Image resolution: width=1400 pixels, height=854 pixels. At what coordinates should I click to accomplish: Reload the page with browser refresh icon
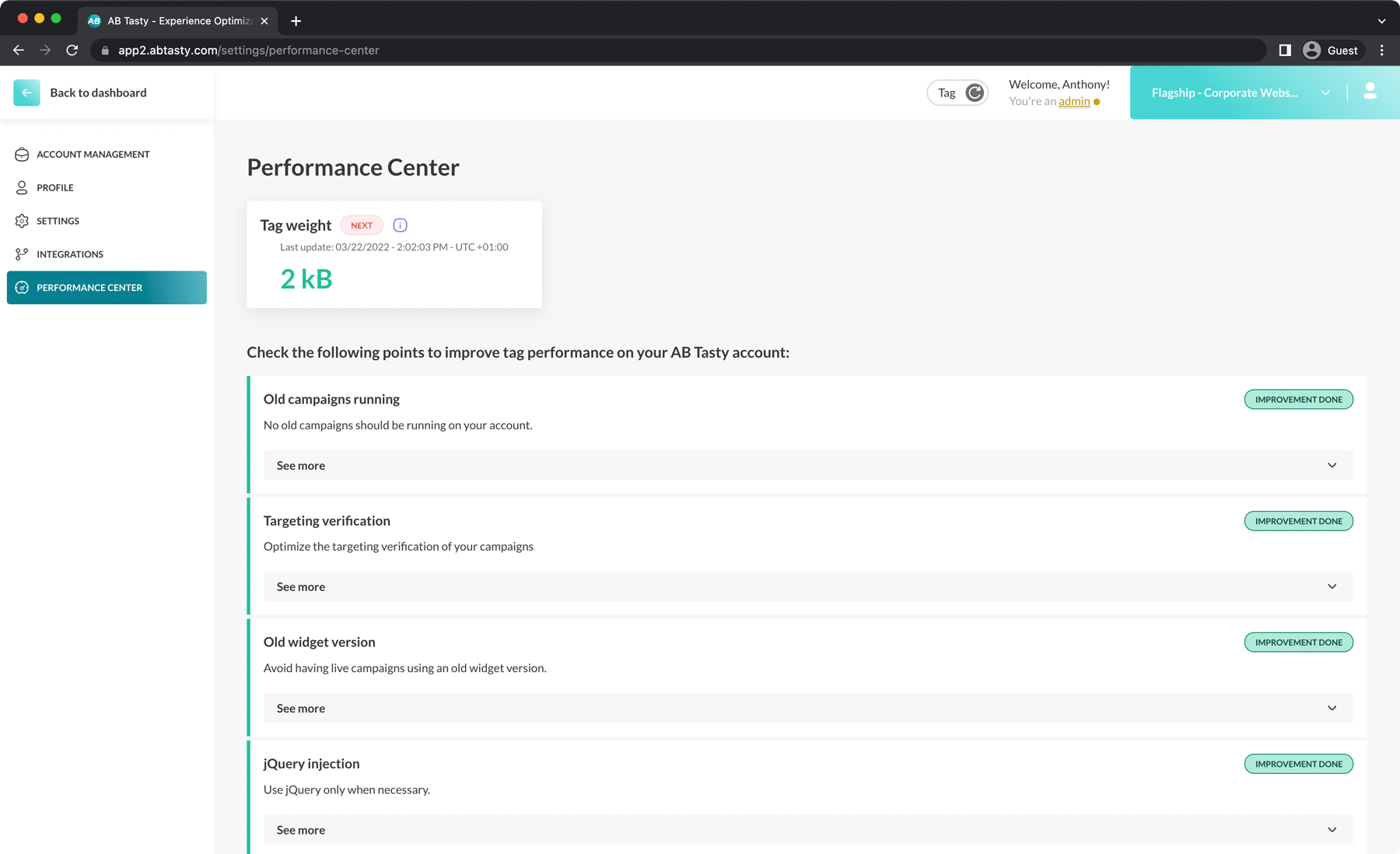click(x=72, y=50)
